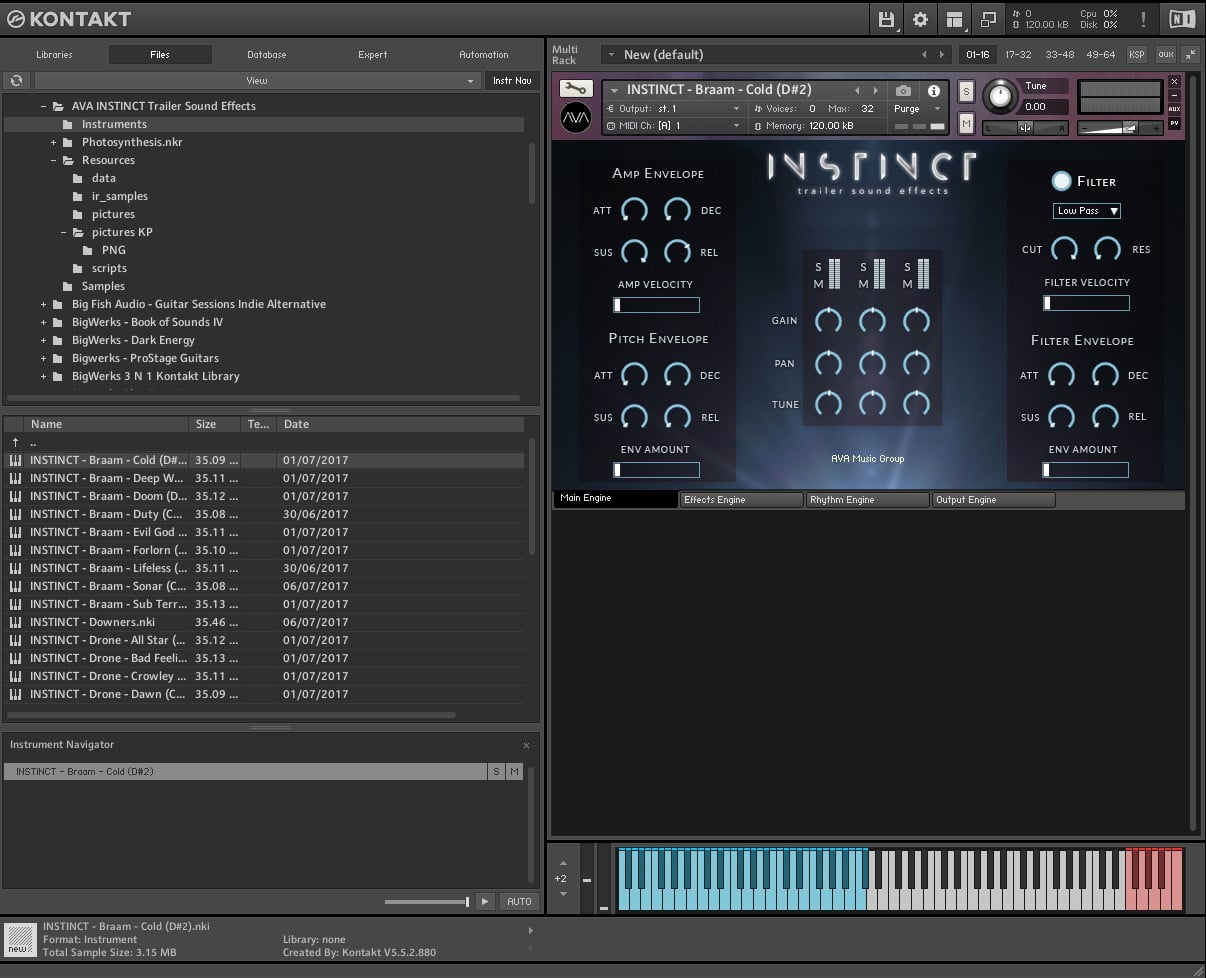1206x978 pixels.
Task: Show the aux outputs panel
Action: (1165, 55)
